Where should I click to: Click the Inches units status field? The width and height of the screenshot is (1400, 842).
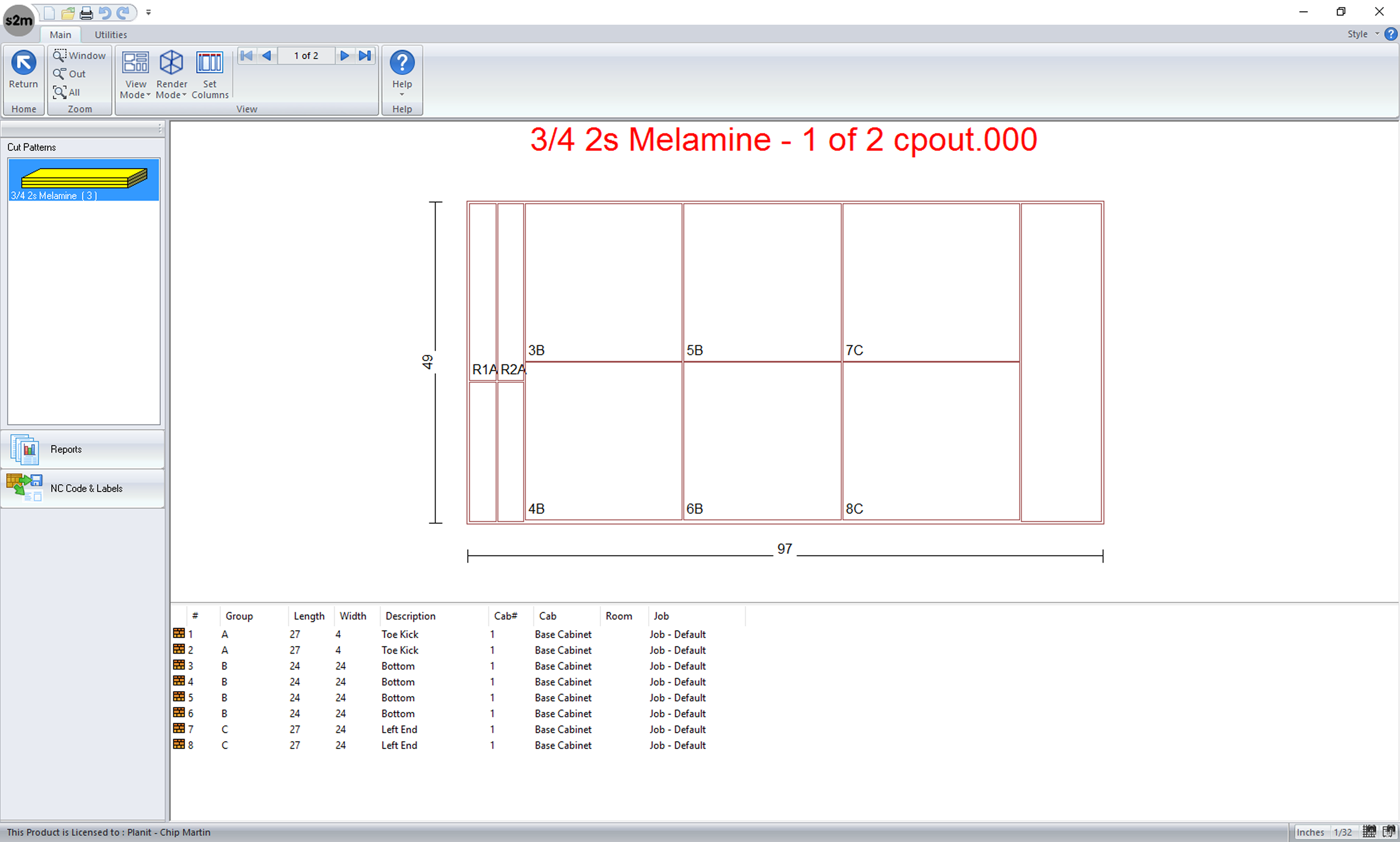click(1311, 832)
